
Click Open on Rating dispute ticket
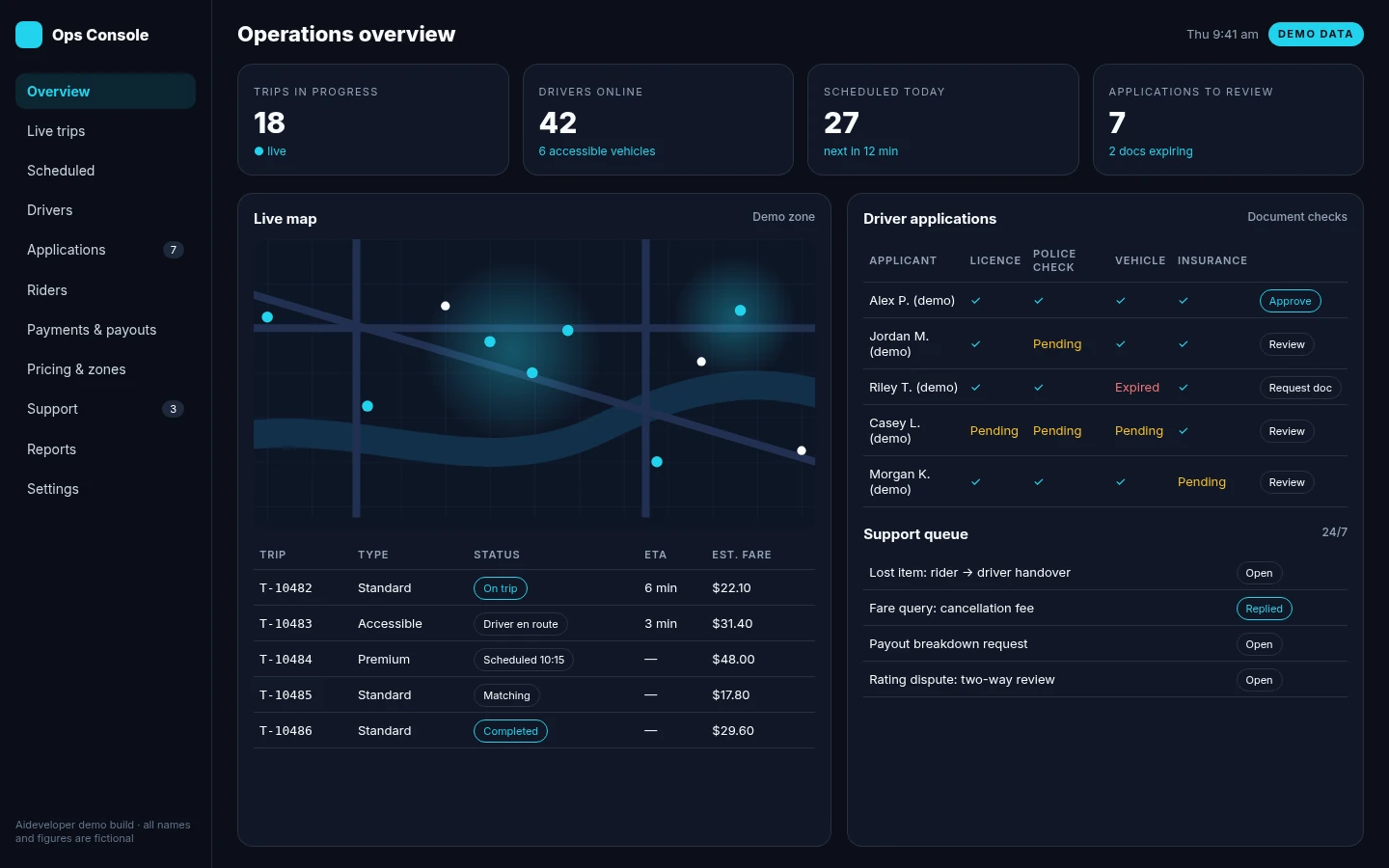click(x=1259, y=680)
